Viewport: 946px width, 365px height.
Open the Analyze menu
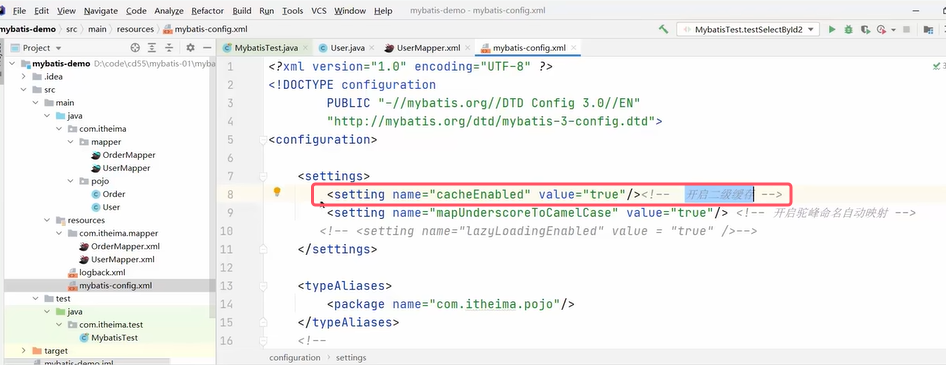(x=169, y=11)
